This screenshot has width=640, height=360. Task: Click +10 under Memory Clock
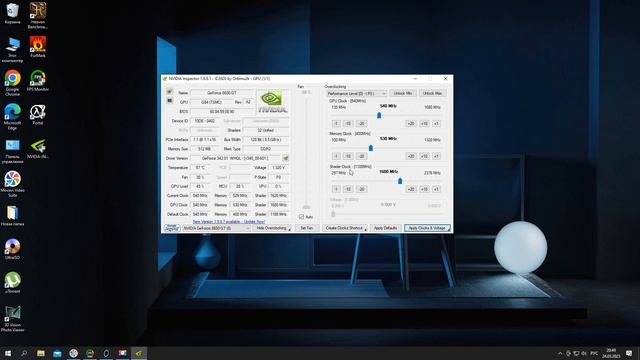click(x=424, y=156)
